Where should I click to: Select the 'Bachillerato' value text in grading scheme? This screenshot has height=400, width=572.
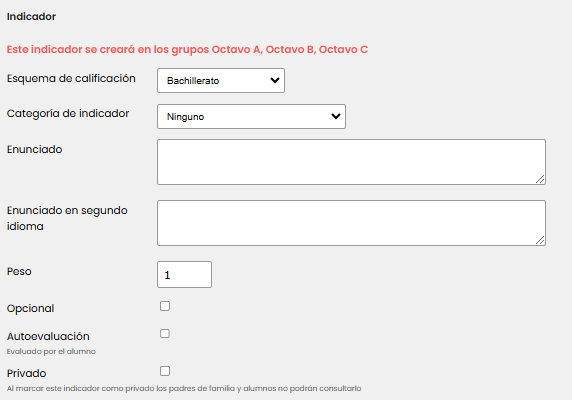pos(193,81)
